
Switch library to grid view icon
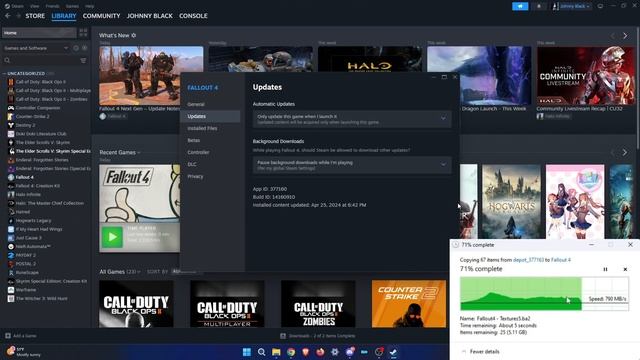(x=83, y=33)
